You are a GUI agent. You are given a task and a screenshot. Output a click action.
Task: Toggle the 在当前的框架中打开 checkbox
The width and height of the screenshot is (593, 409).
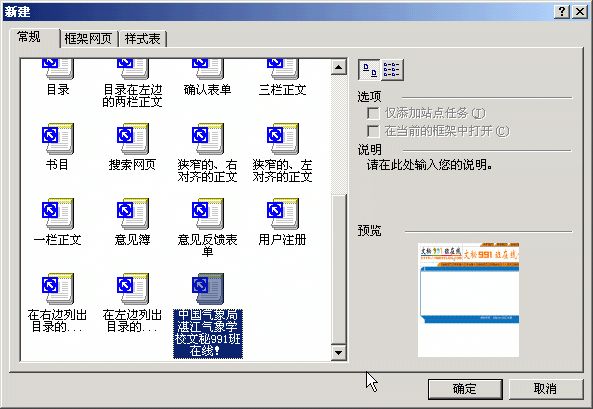373,131
